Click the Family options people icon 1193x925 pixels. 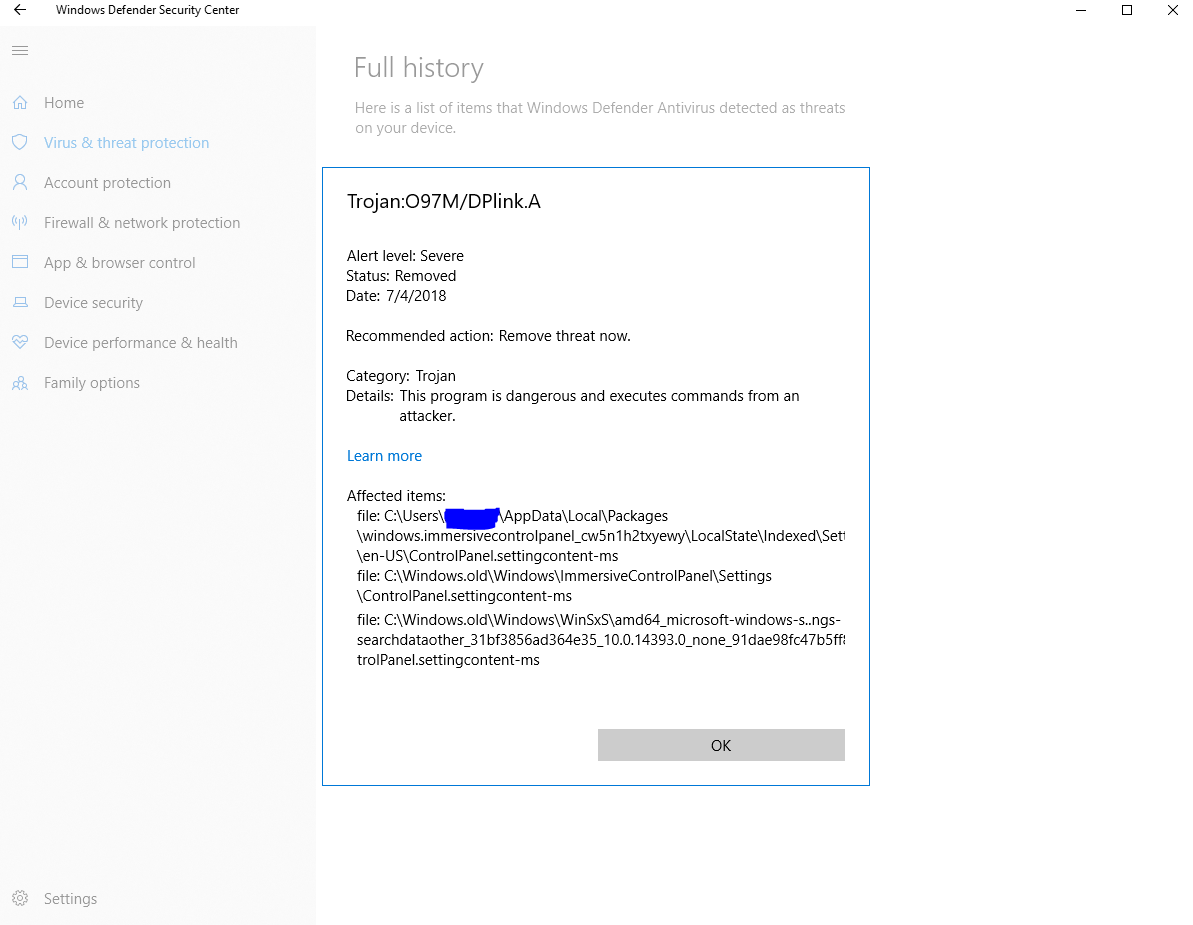pos(21,383)
